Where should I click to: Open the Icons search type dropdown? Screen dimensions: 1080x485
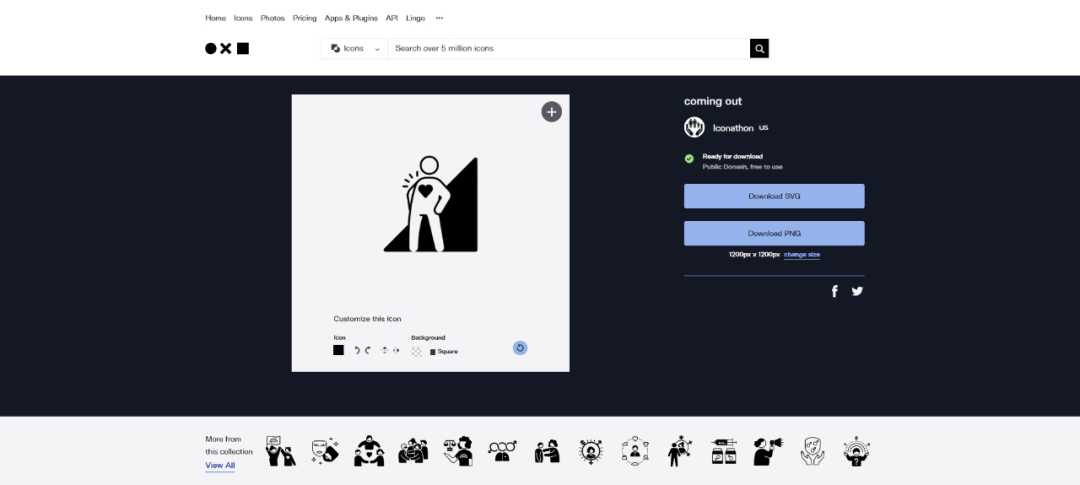click(355, 48)
